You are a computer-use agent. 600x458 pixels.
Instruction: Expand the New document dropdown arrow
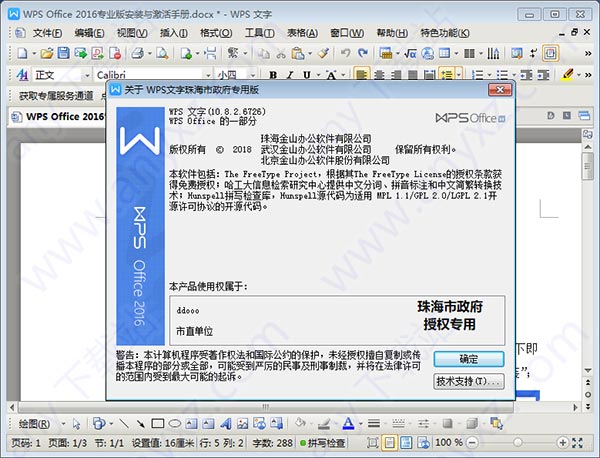(x=34, y=54)
